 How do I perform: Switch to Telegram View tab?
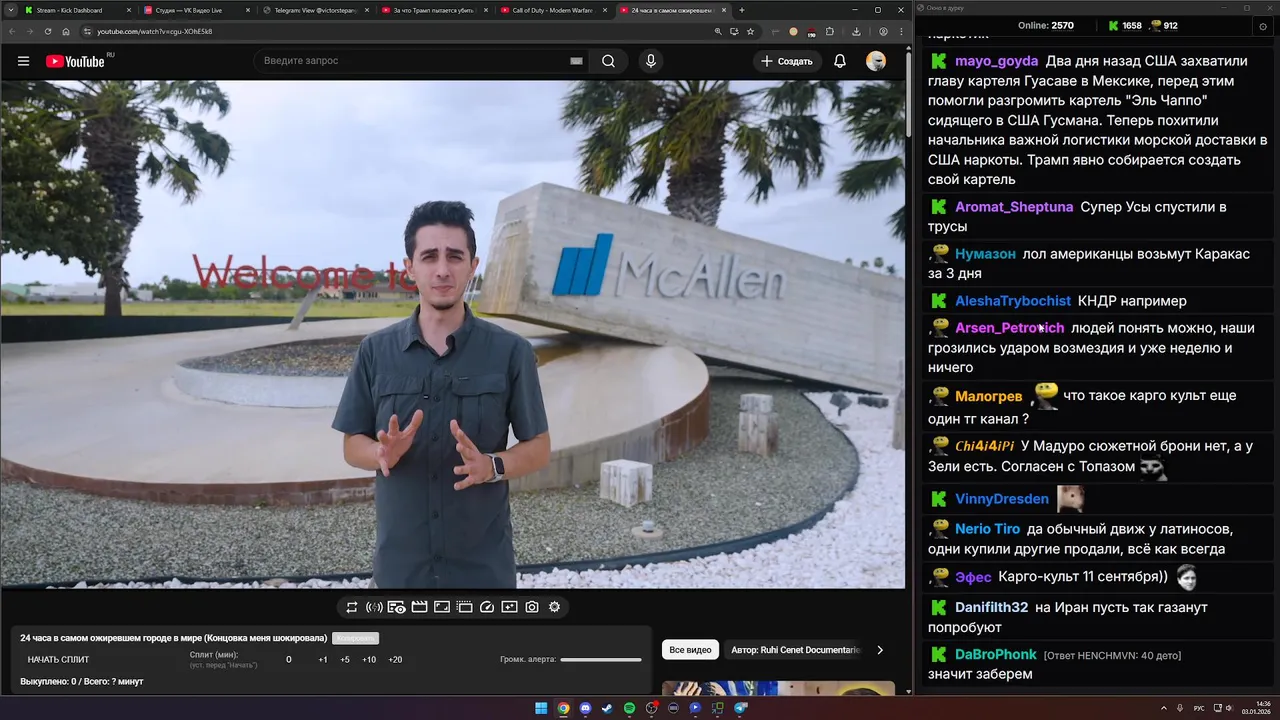tap(314, 10)
